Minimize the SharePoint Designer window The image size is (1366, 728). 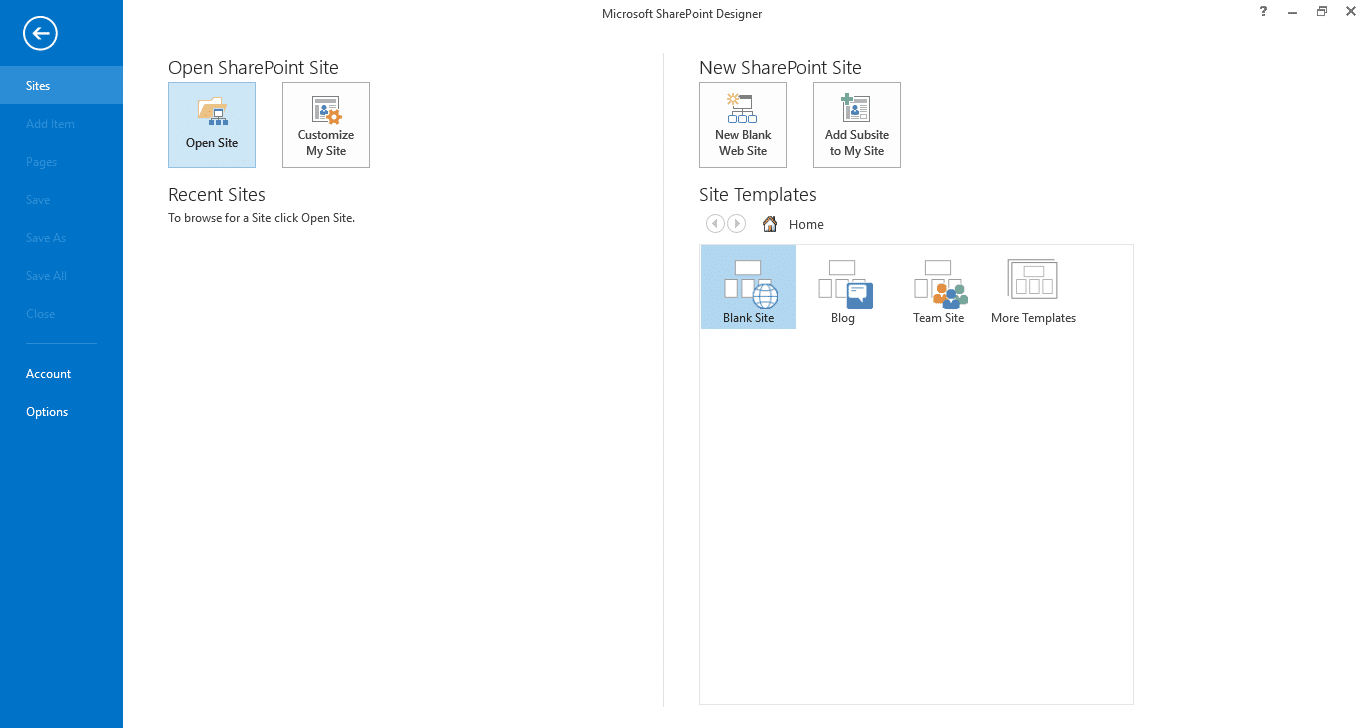click(1293, 12)
